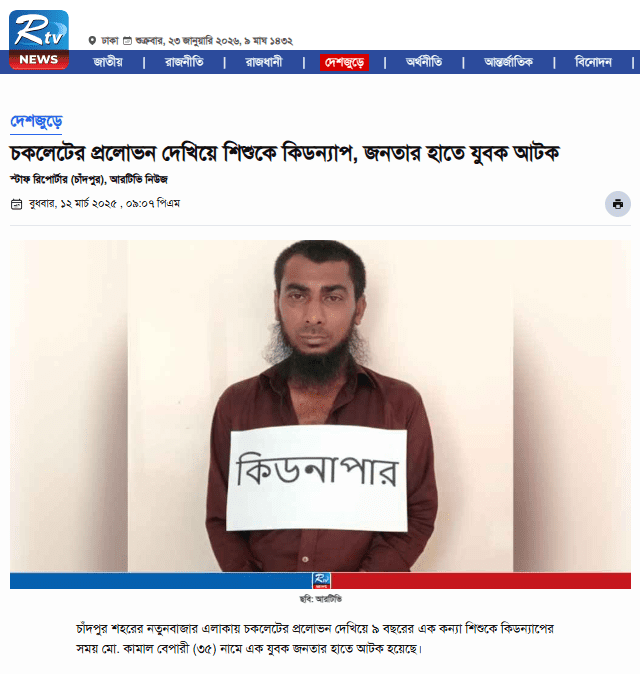Click the location pin icon near ঢাকা
The image size is (640, 674).
92,41
